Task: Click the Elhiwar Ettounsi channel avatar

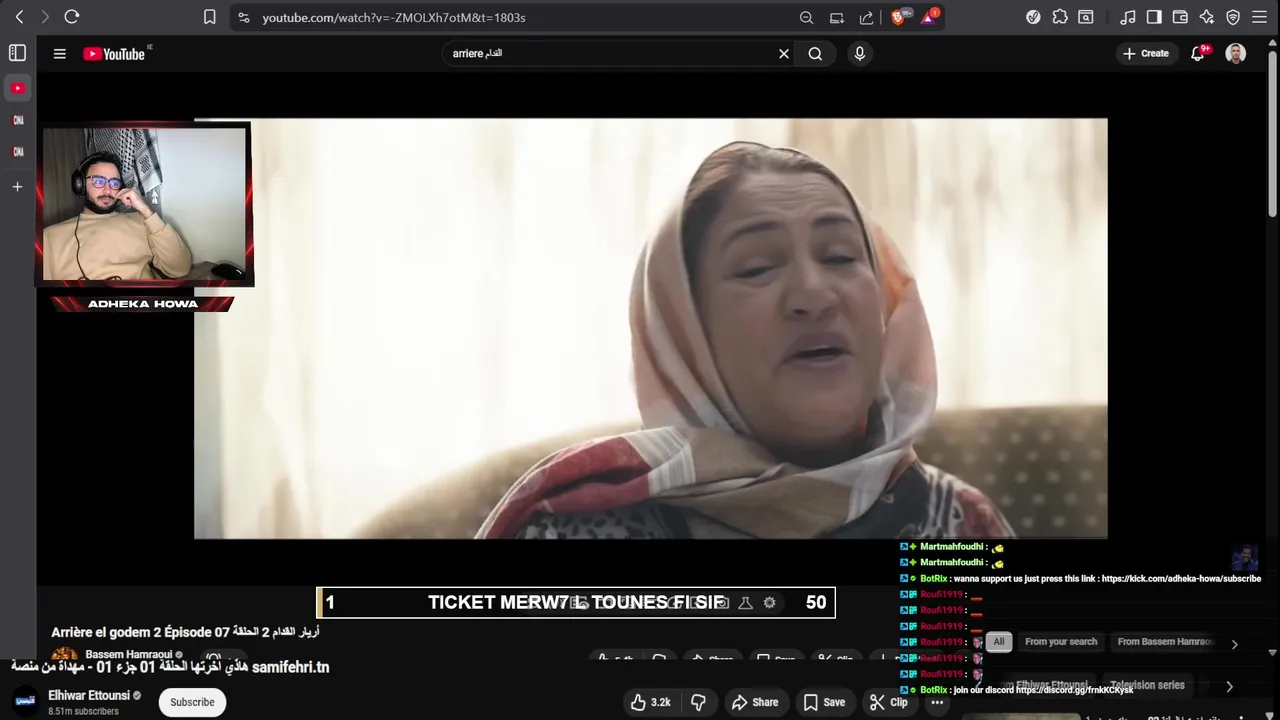Action: tap(26, 702)
